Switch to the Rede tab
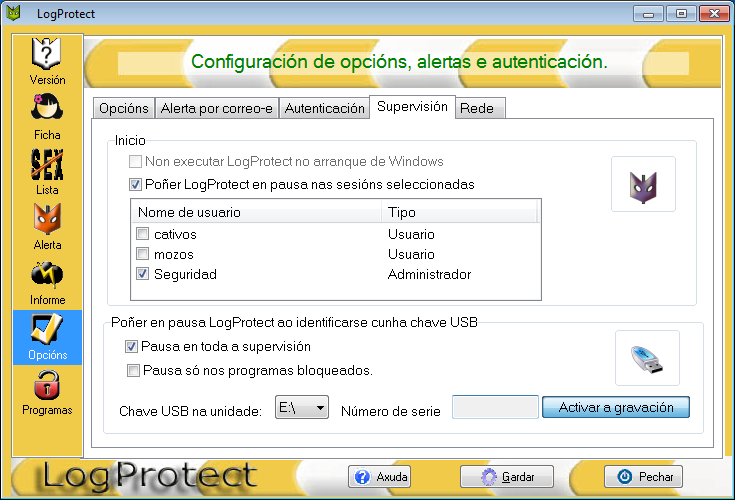The width and height of the screenshot is (735, 500). coord(480,108)
